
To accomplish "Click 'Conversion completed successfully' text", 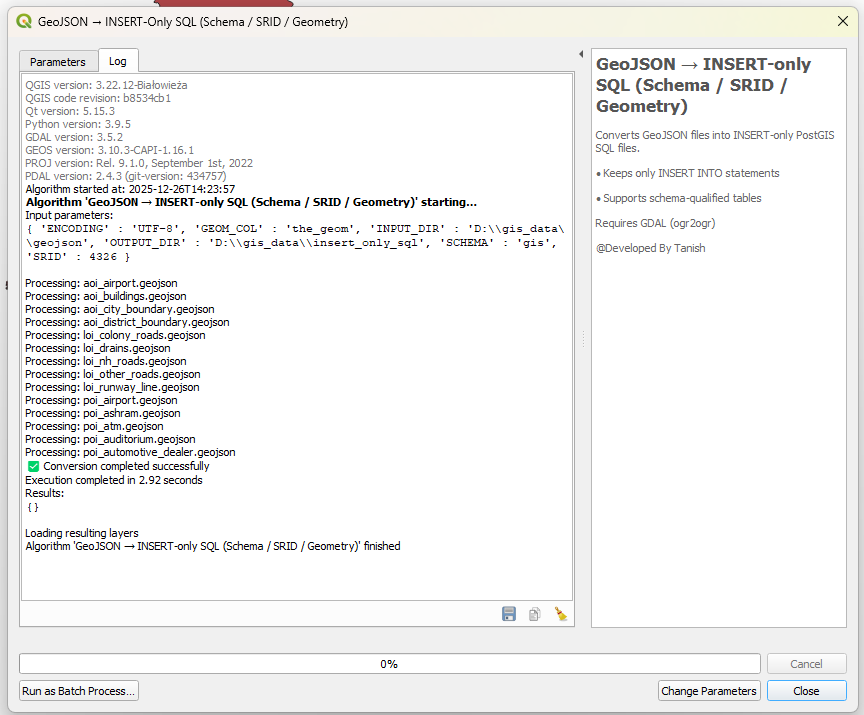I will 126,466.
